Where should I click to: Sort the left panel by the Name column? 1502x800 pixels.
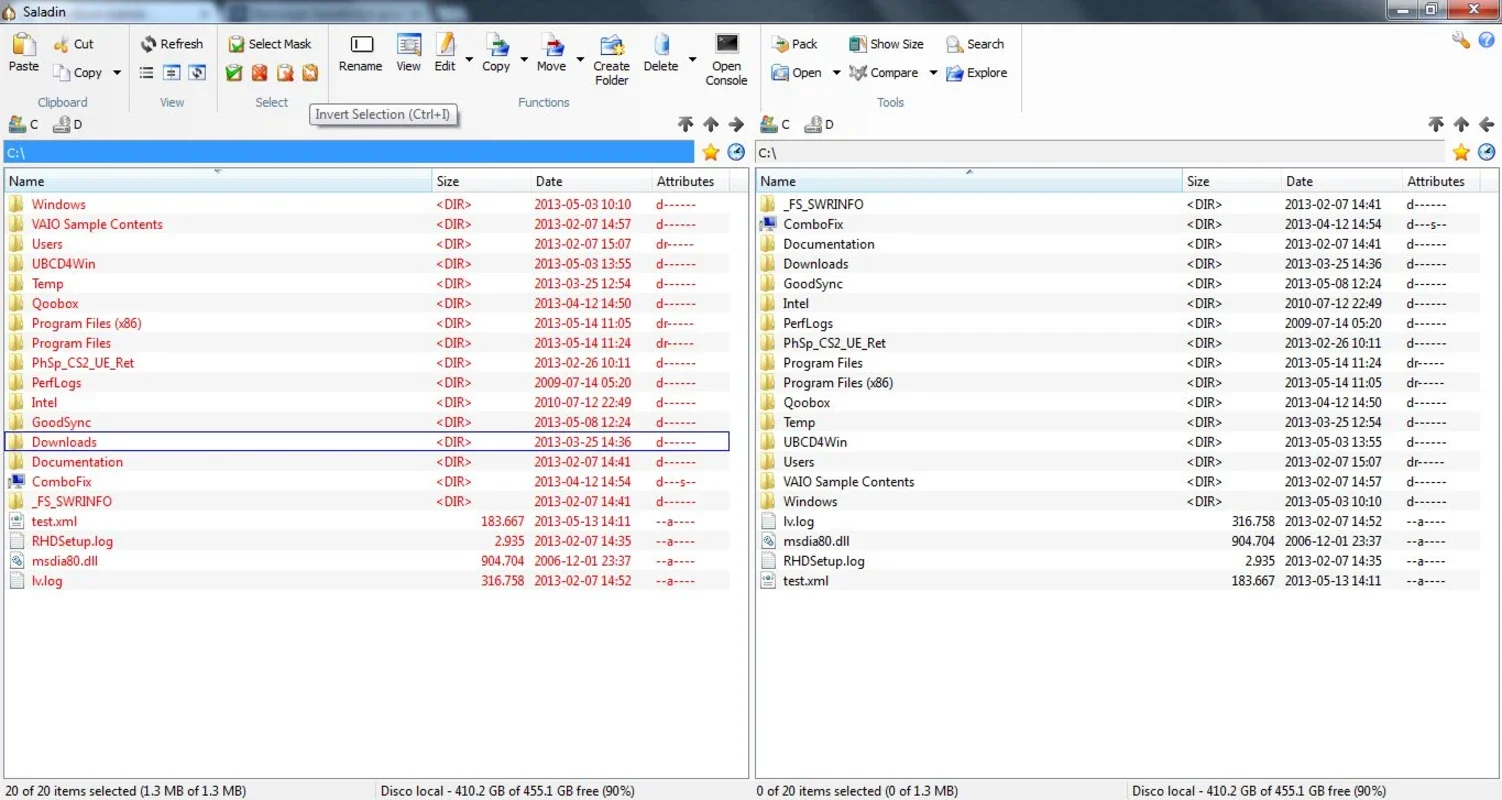click(x=218, y=181)
